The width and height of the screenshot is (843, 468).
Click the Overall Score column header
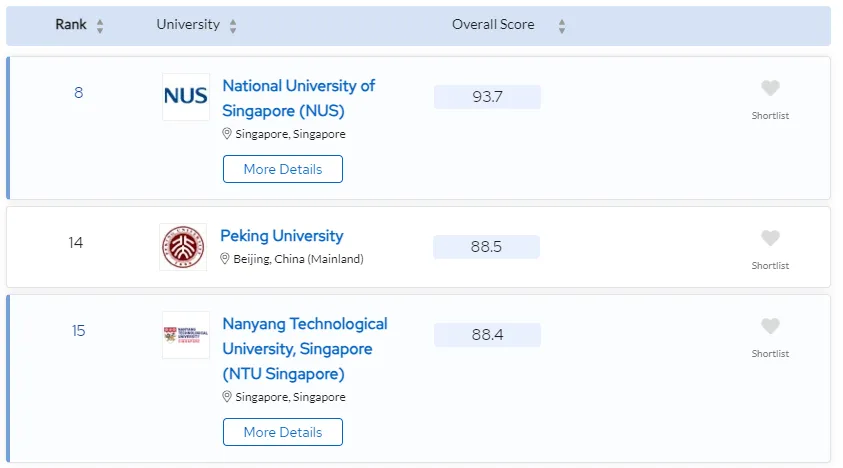493,25
